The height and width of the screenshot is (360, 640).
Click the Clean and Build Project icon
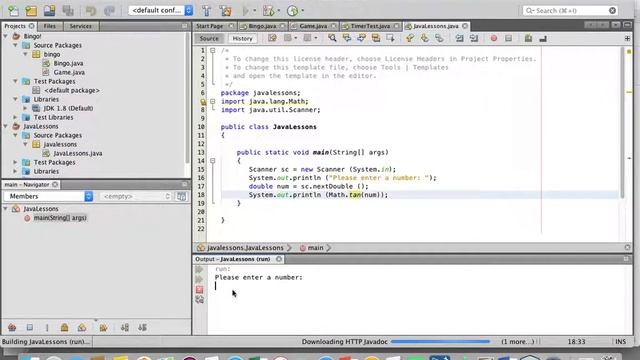(x=225, y=11)
